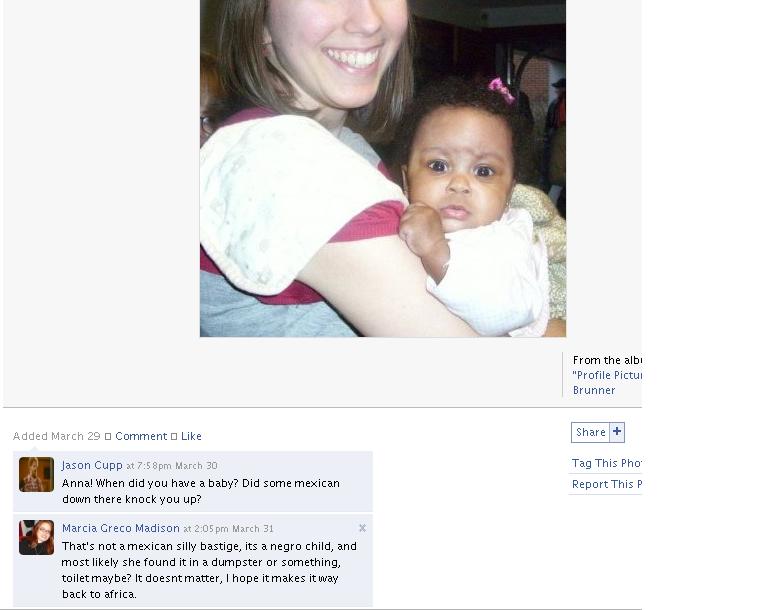Click the main profile photo

383,168
